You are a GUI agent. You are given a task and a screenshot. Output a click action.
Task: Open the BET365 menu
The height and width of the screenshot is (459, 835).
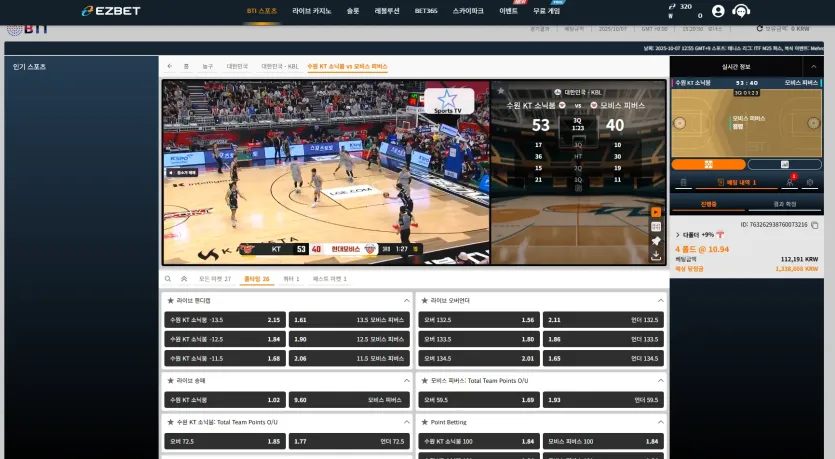[426, 11]
